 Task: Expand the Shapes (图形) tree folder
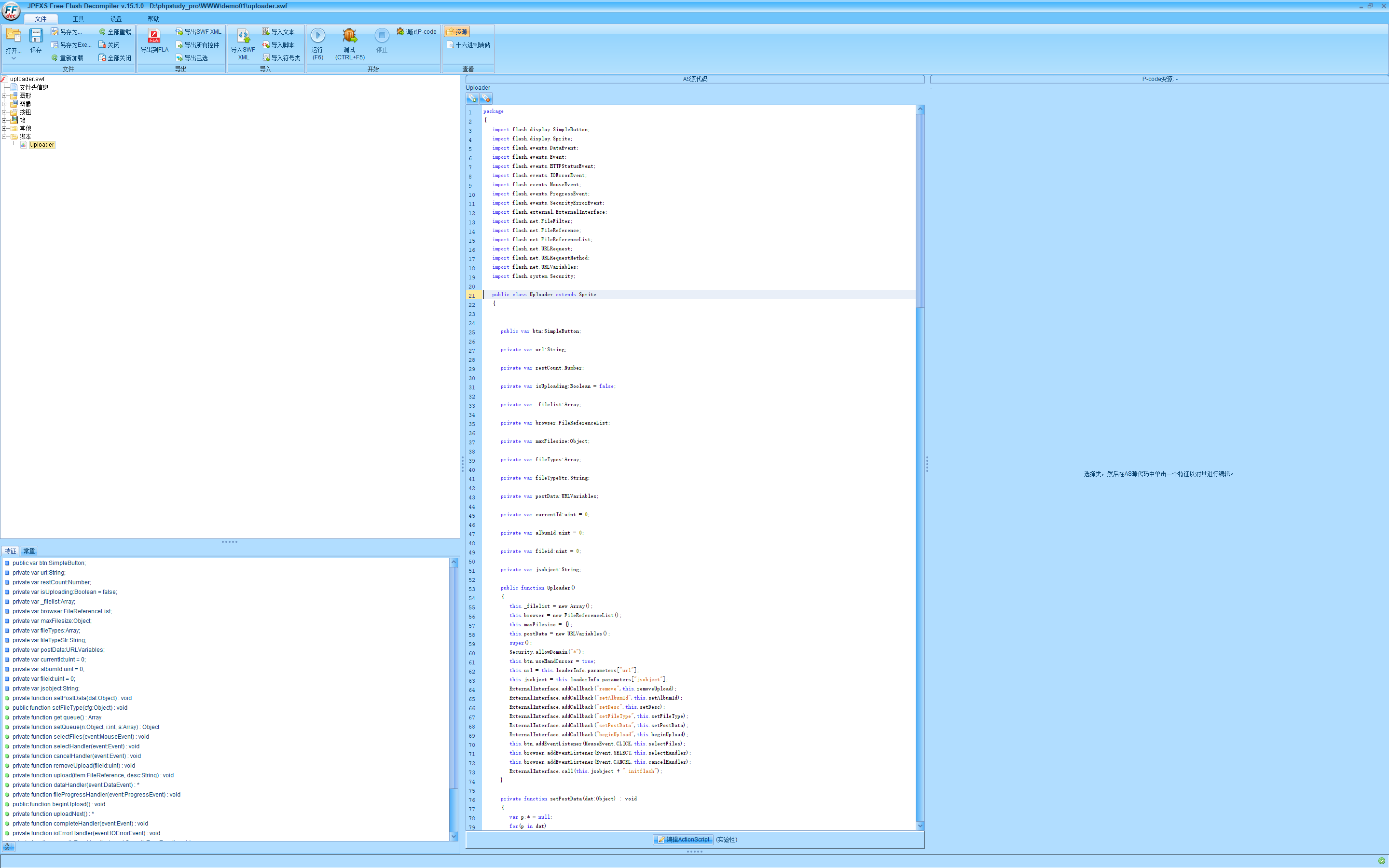coord(4,96)
